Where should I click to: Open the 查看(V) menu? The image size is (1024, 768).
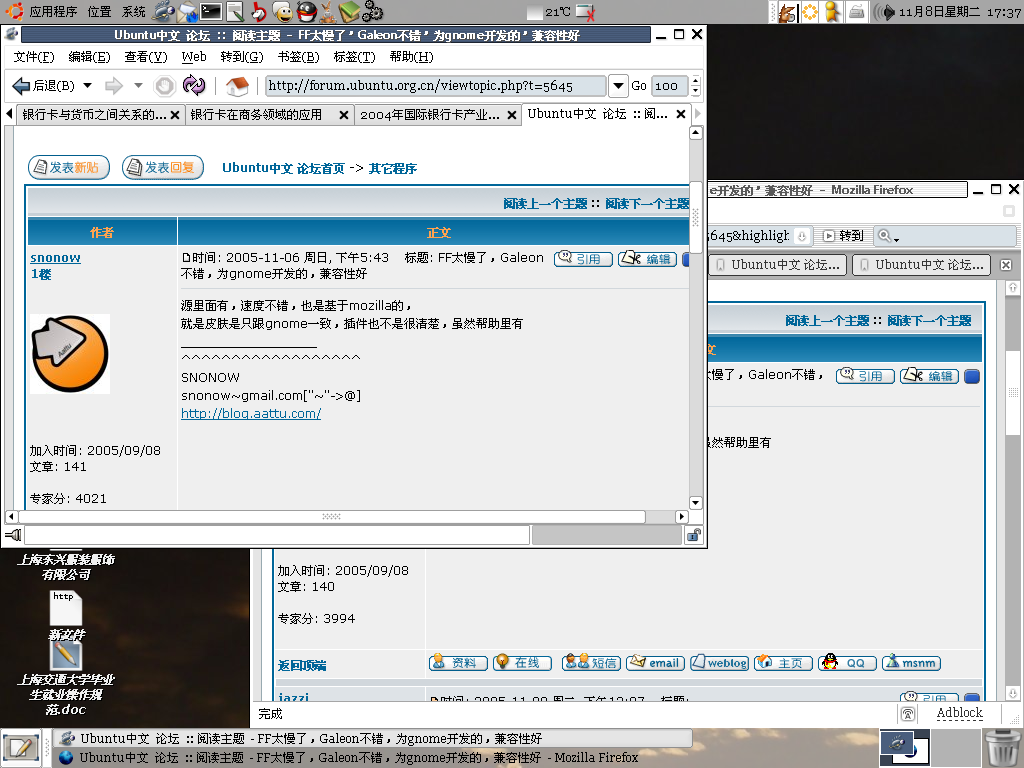pyautogui.click(x=146, y=57)
